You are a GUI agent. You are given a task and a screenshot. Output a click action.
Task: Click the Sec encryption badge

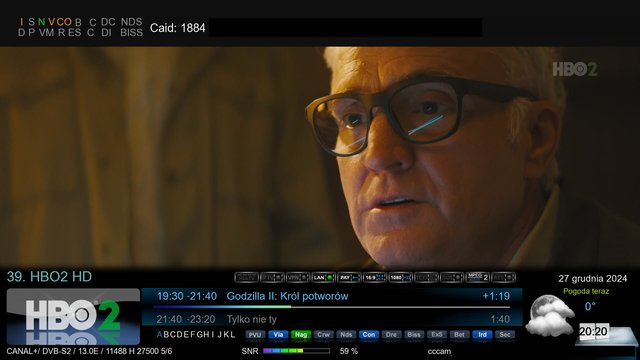tap(505, 335)
